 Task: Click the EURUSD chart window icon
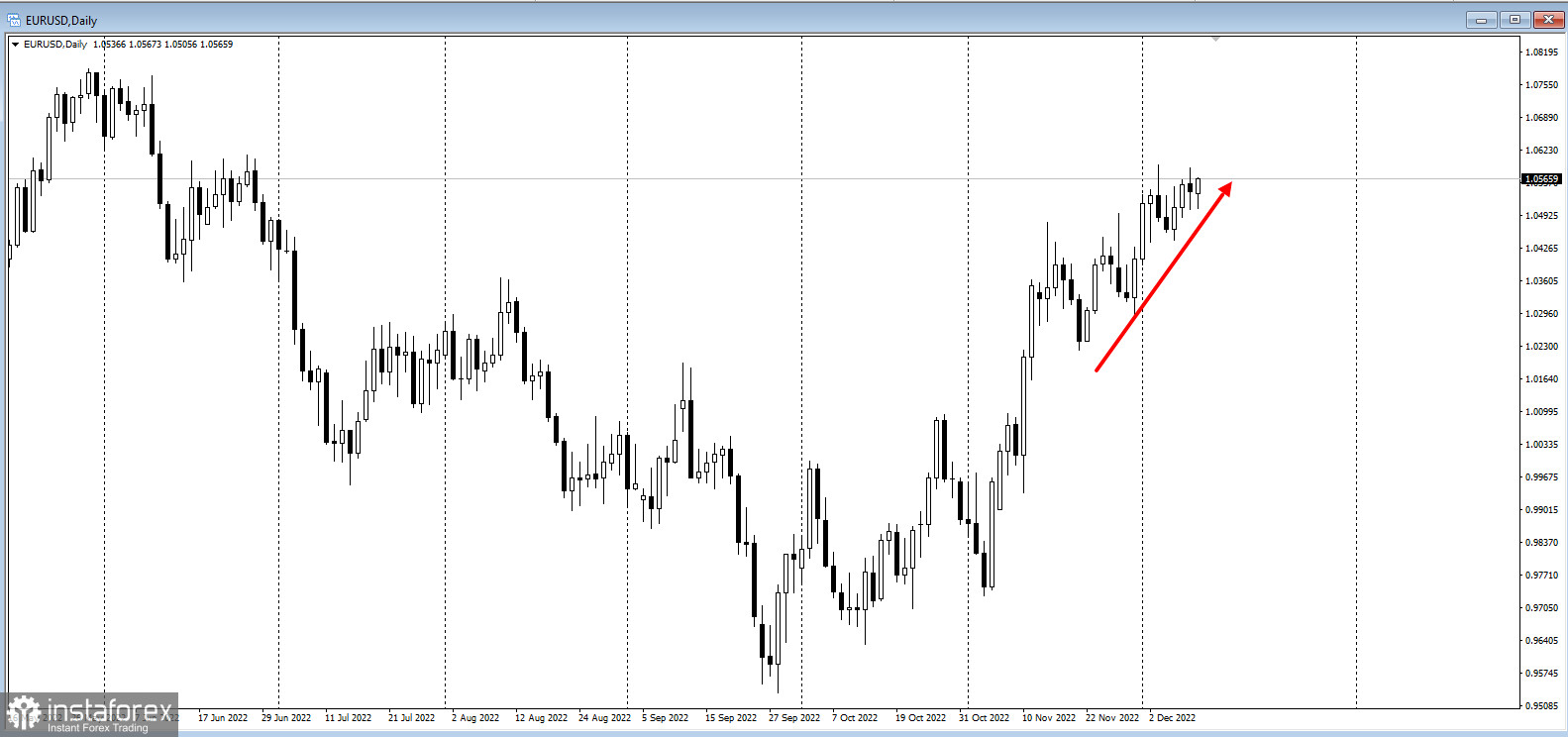pos(14,20)
